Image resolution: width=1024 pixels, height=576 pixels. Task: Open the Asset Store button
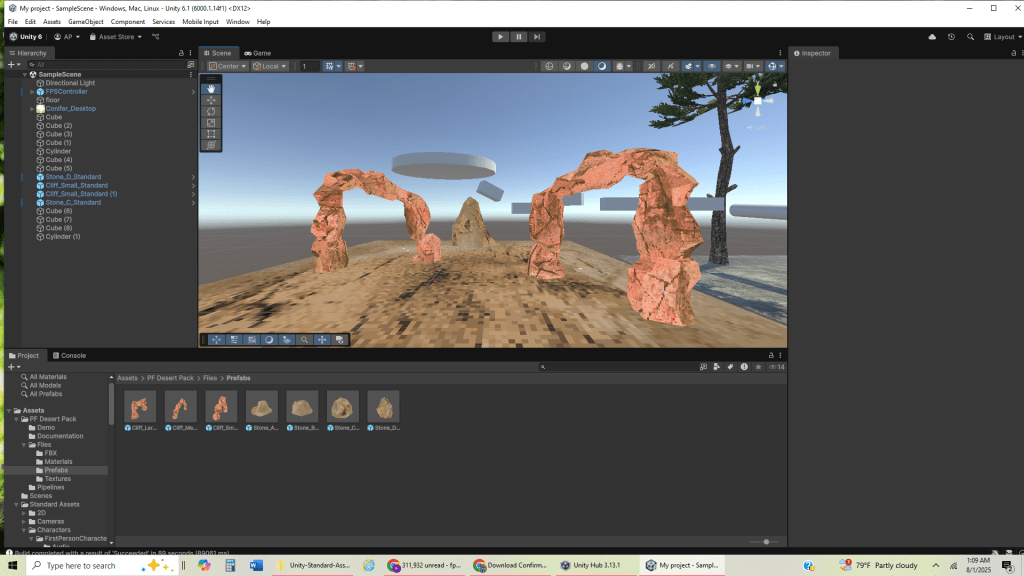116,37
